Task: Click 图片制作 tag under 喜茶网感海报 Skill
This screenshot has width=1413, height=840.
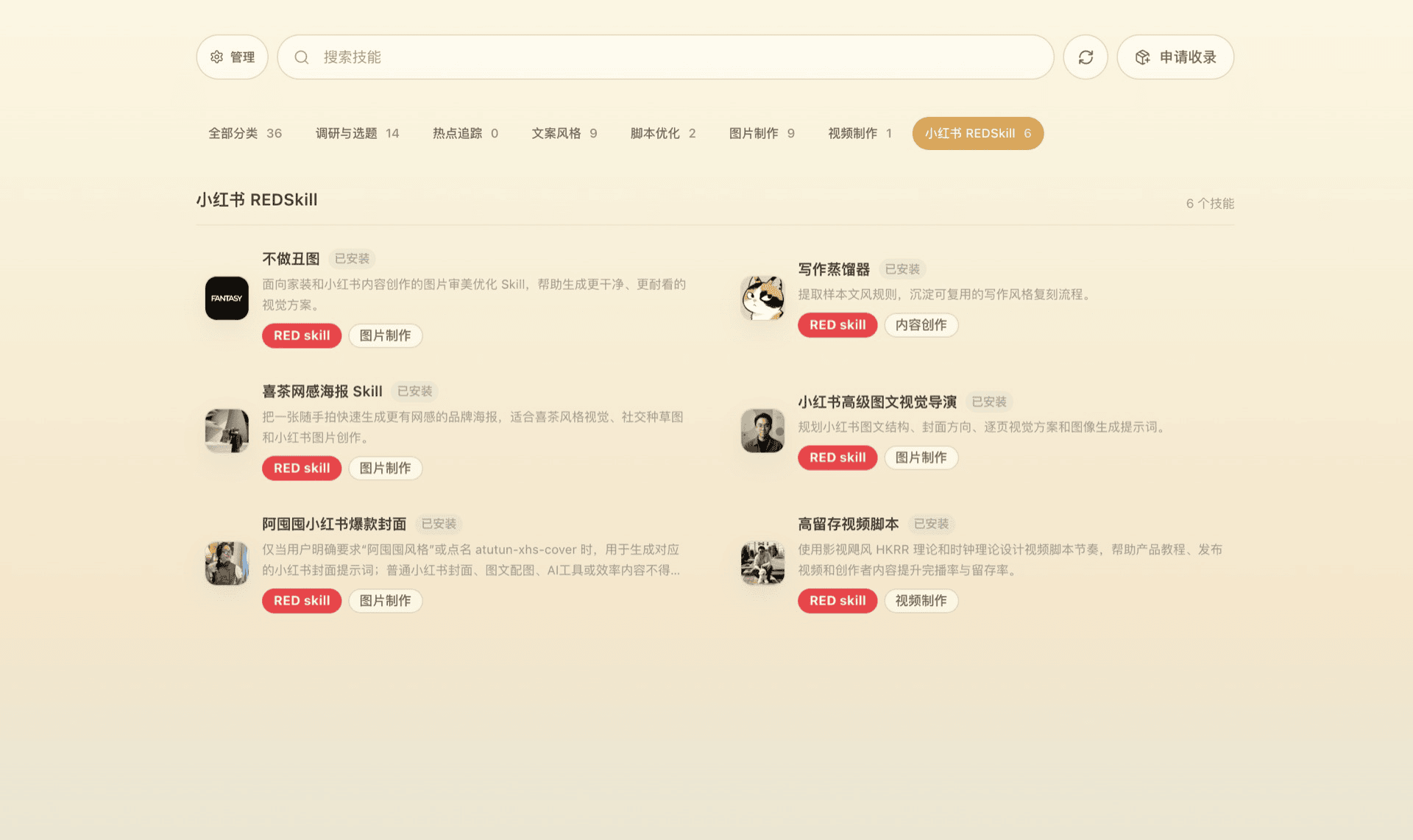Action: pyautogui.click(x=385, y=468)
